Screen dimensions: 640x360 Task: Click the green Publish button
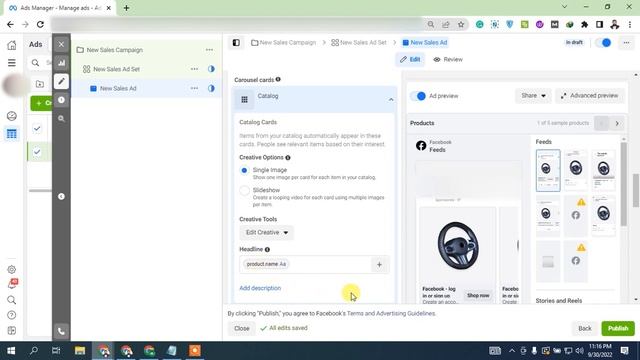pyautogui.click(x=618, y=329)
